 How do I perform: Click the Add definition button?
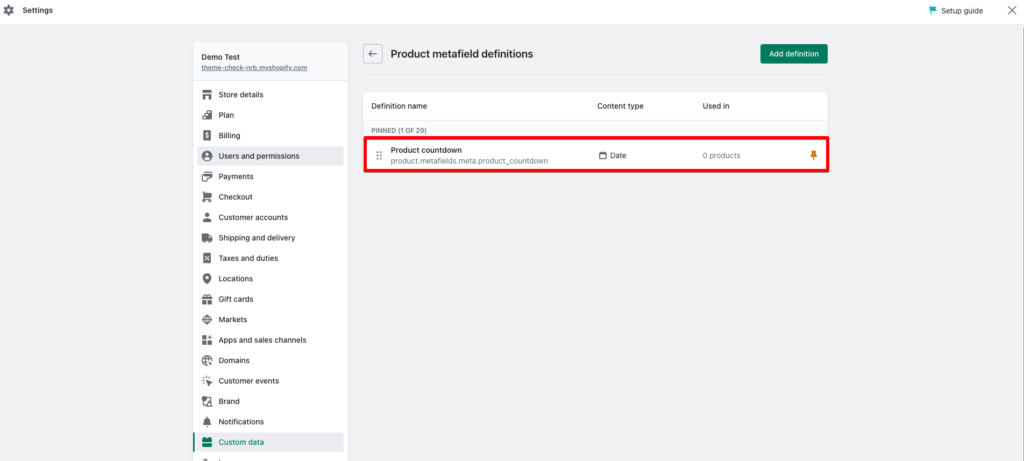coord(793,54)
